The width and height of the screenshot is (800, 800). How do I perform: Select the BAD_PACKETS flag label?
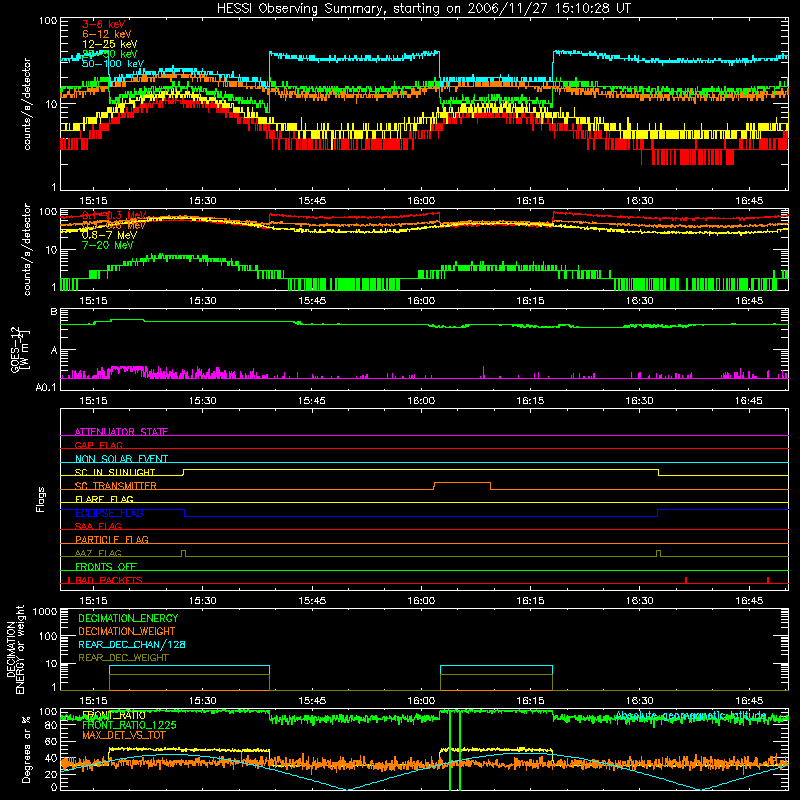(109, 580)
